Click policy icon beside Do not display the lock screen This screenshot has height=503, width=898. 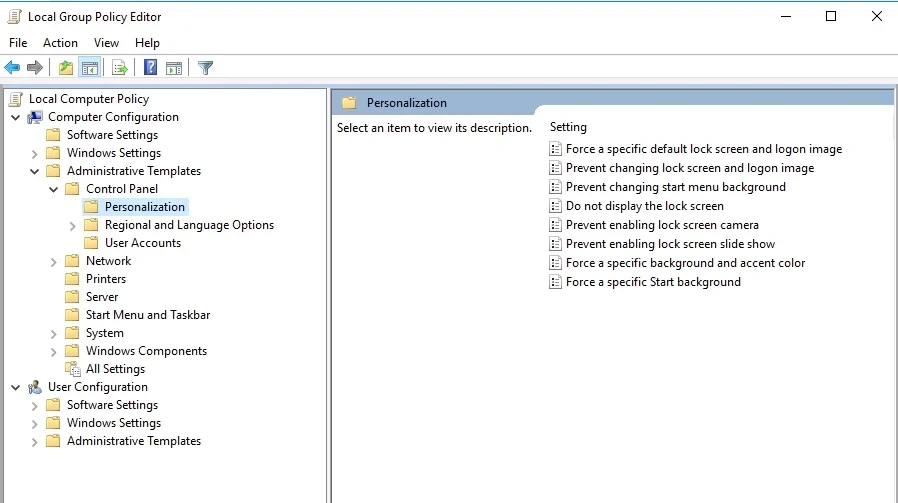coord(555,206)
